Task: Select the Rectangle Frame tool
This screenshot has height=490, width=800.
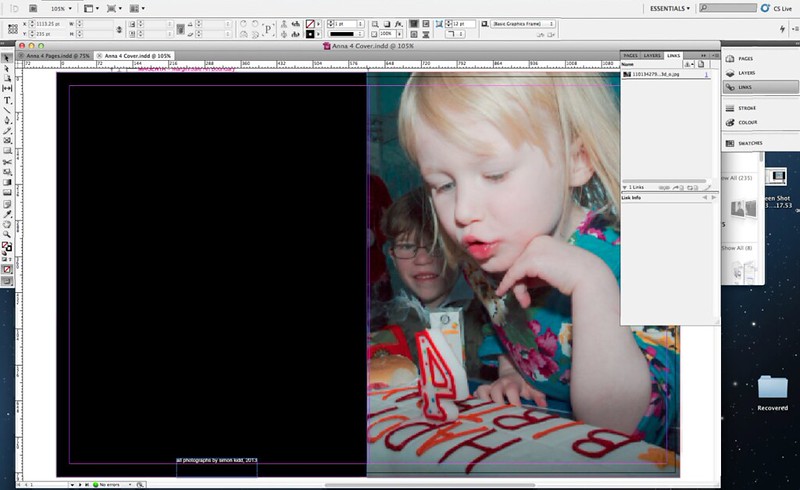Action: pyautogui.click(x=7, y=140)
